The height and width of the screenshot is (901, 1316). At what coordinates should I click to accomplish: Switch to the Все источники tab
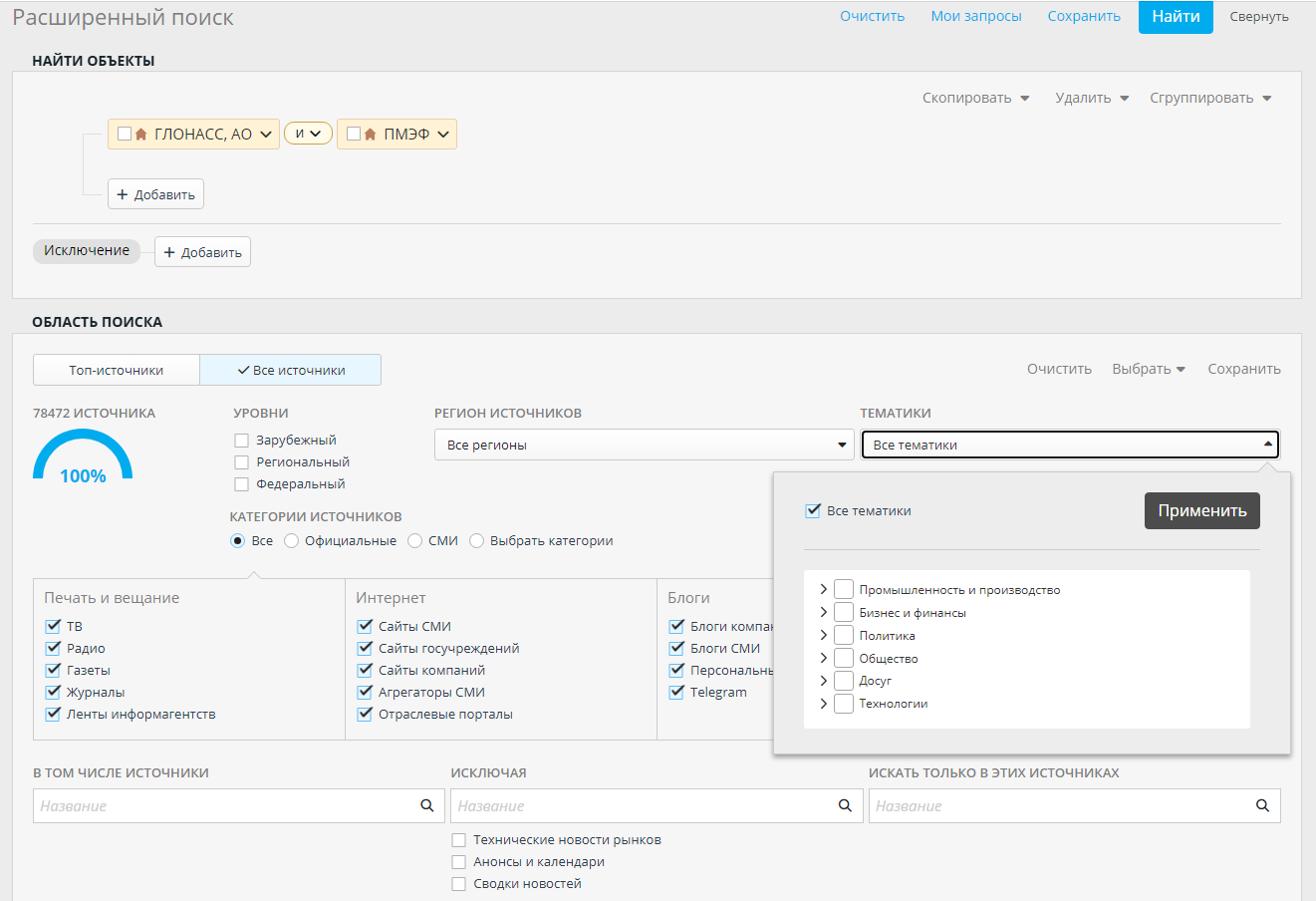click(291, 370)
